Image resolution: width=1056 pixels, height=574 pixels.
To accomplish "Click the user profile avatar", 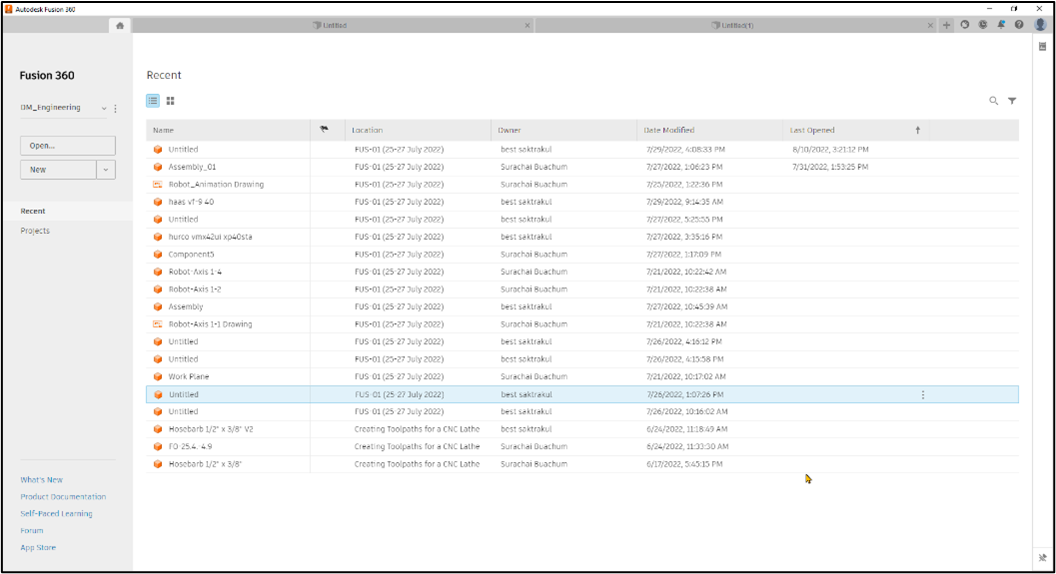I will coord(1040,25).
